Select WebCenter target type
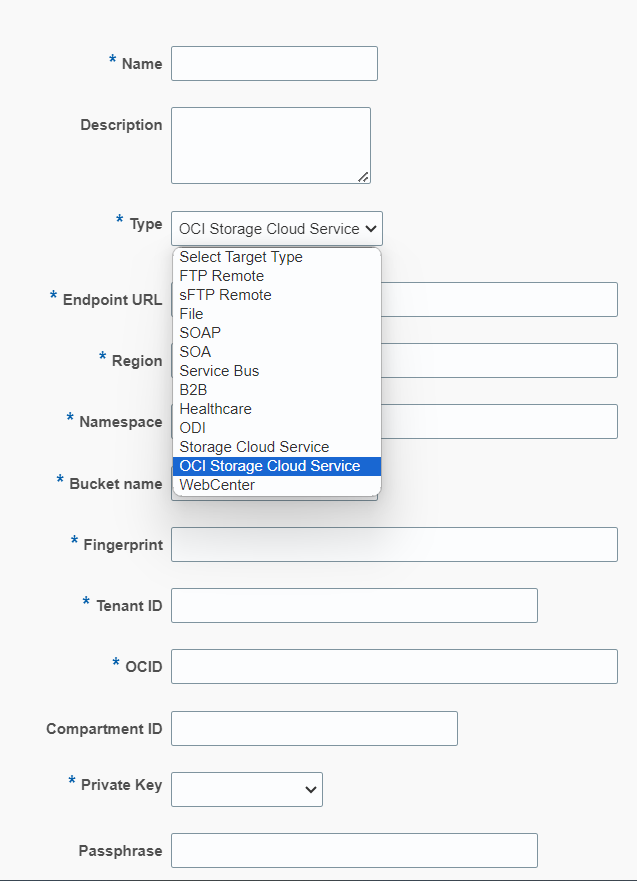Viewport: 637px width, 881px height. click(217, 485)
